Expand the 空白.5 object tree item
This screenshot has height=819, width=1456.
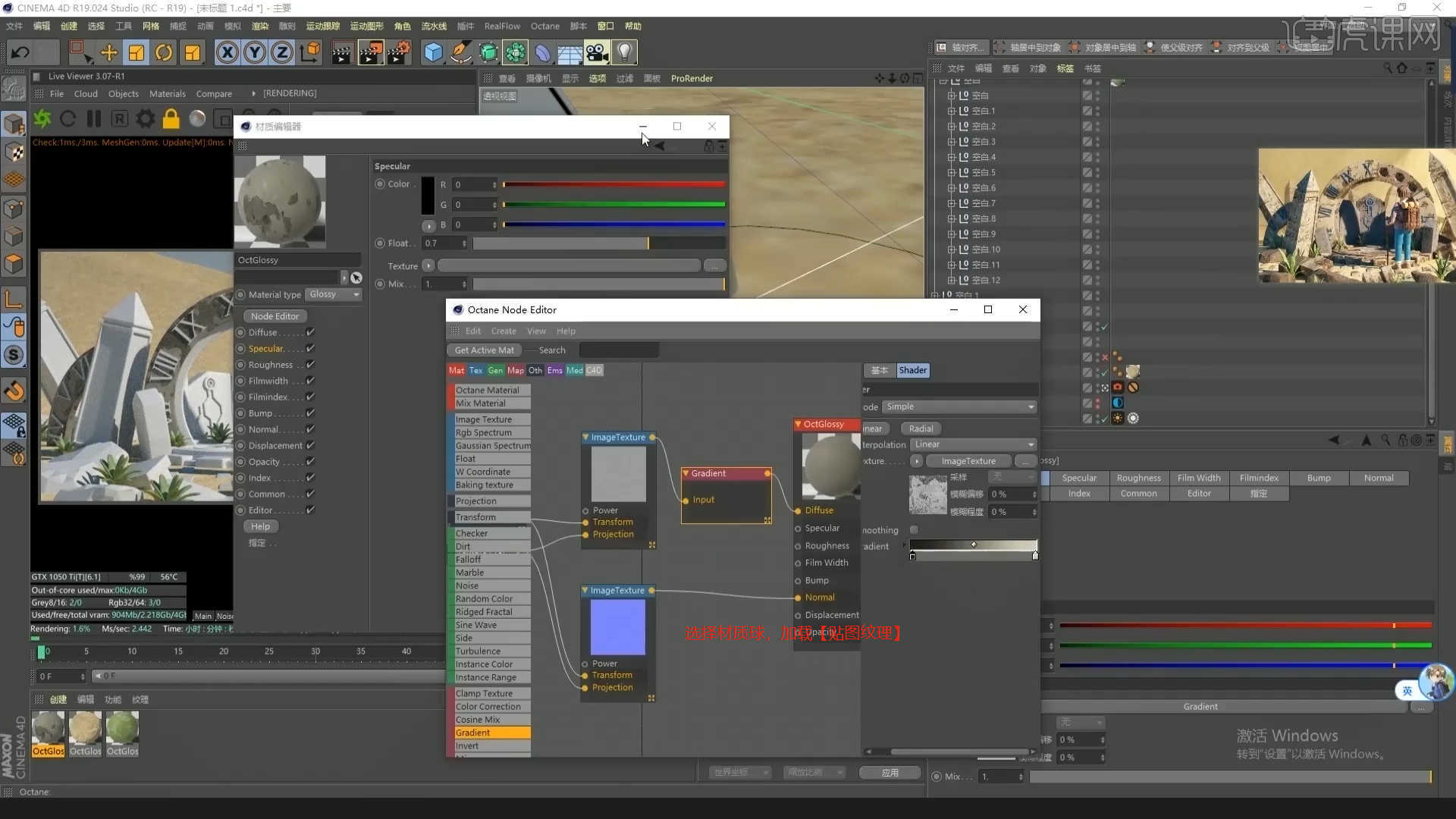951,172
